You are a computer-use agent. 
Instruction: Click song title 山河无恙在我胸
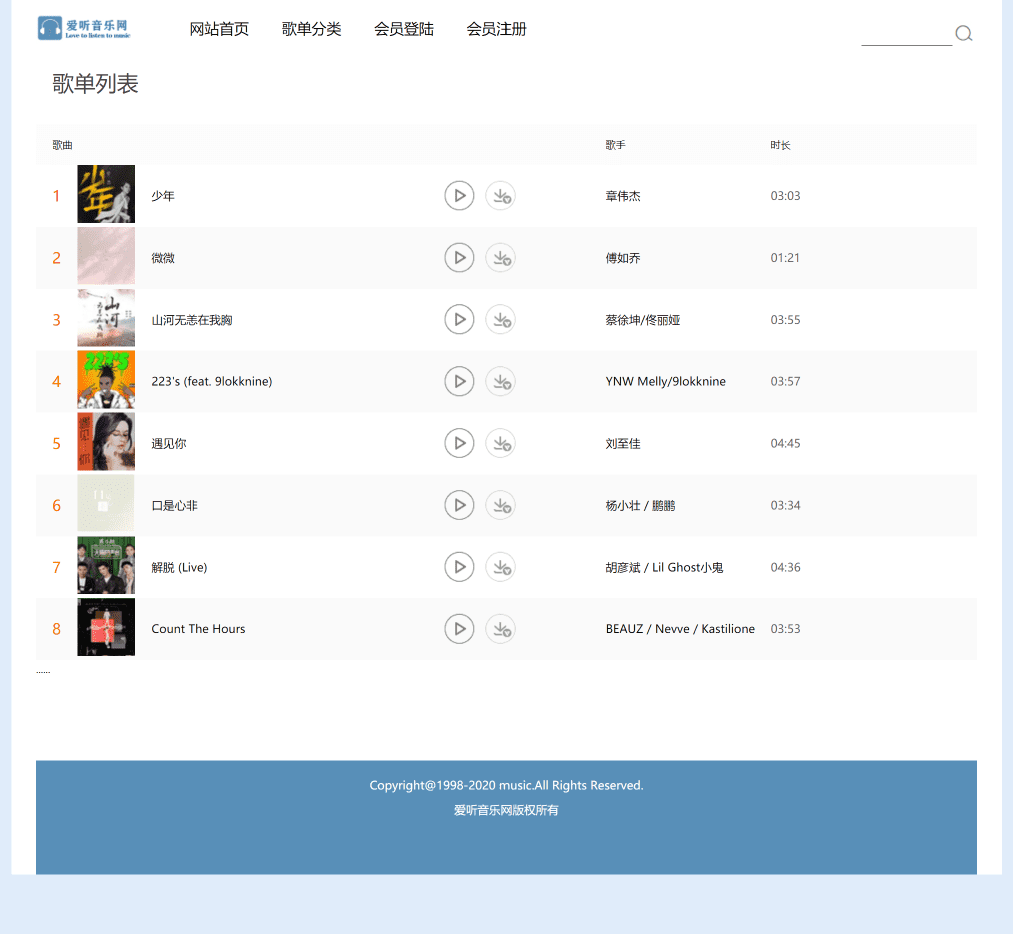(x=192, y=320)
